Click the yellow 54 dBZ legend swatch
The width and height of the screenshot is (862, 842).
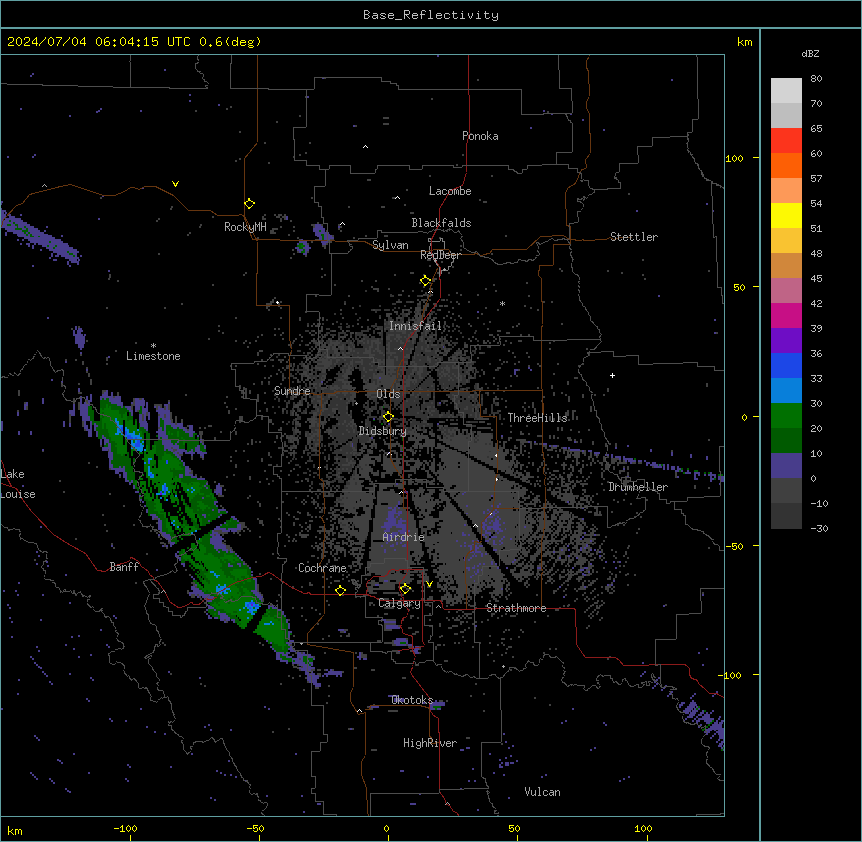click(786, 215)
